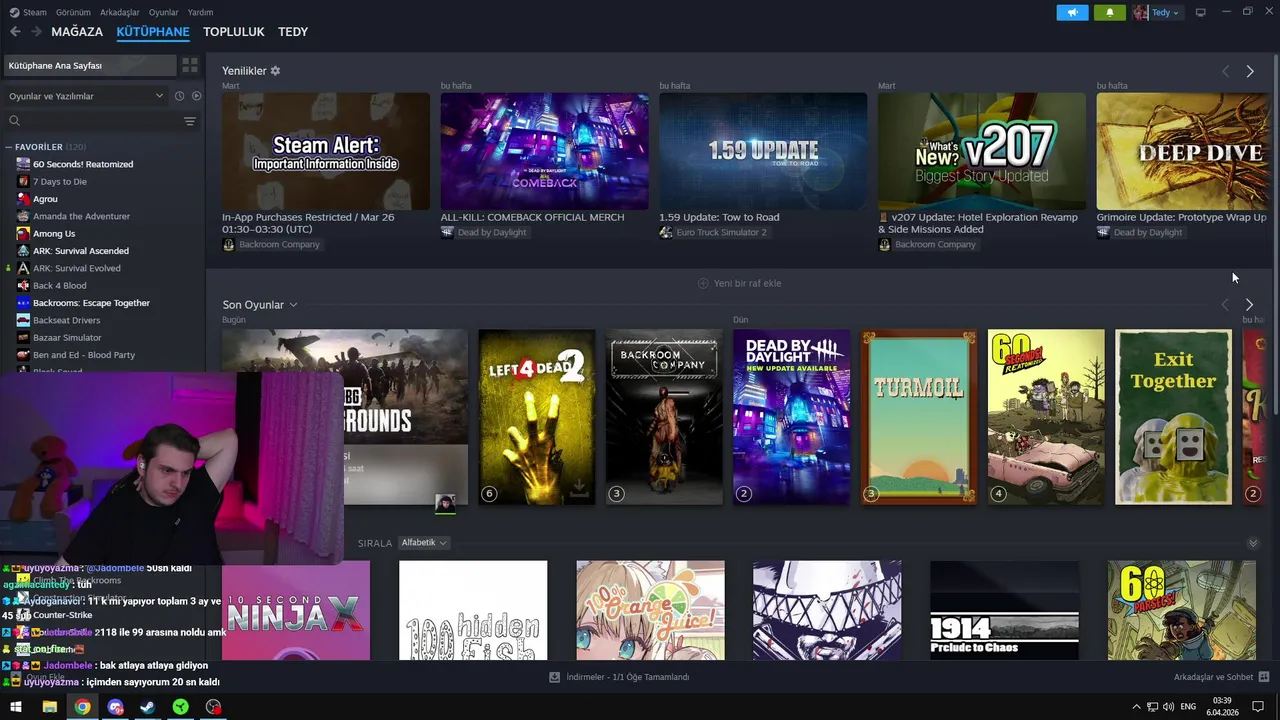Open the Oyunlar menu
This screenshot has width=1280, height=720.
(x=164, y=12)
